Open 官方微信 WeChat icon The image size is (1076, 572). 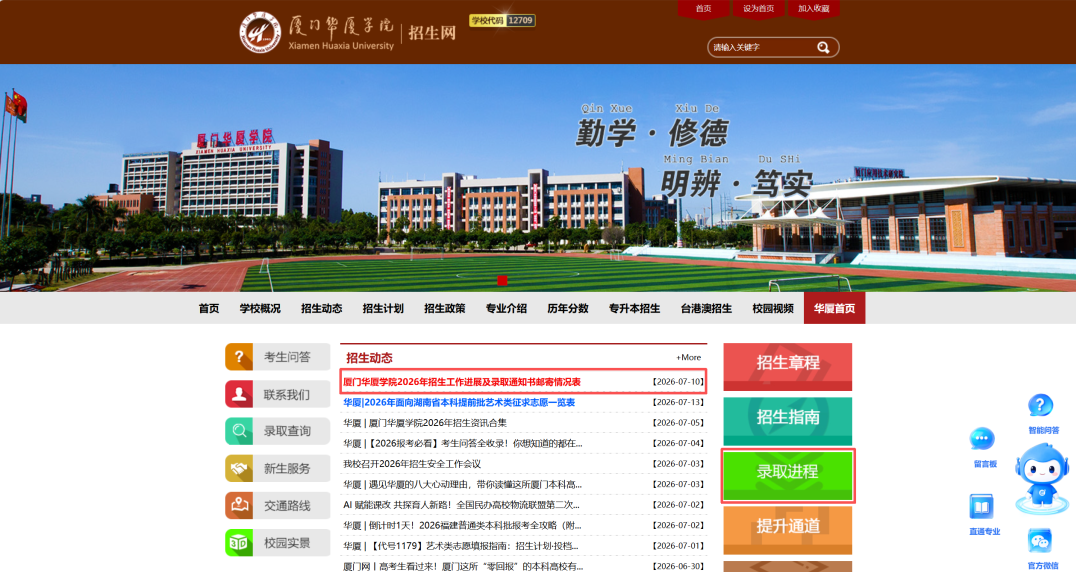click(x=1041, y=541)
